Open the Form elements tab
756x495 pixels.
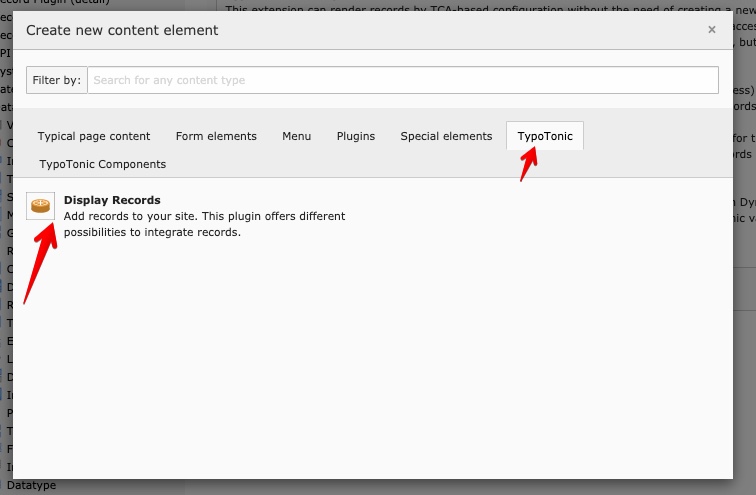[x=216, y=136]
